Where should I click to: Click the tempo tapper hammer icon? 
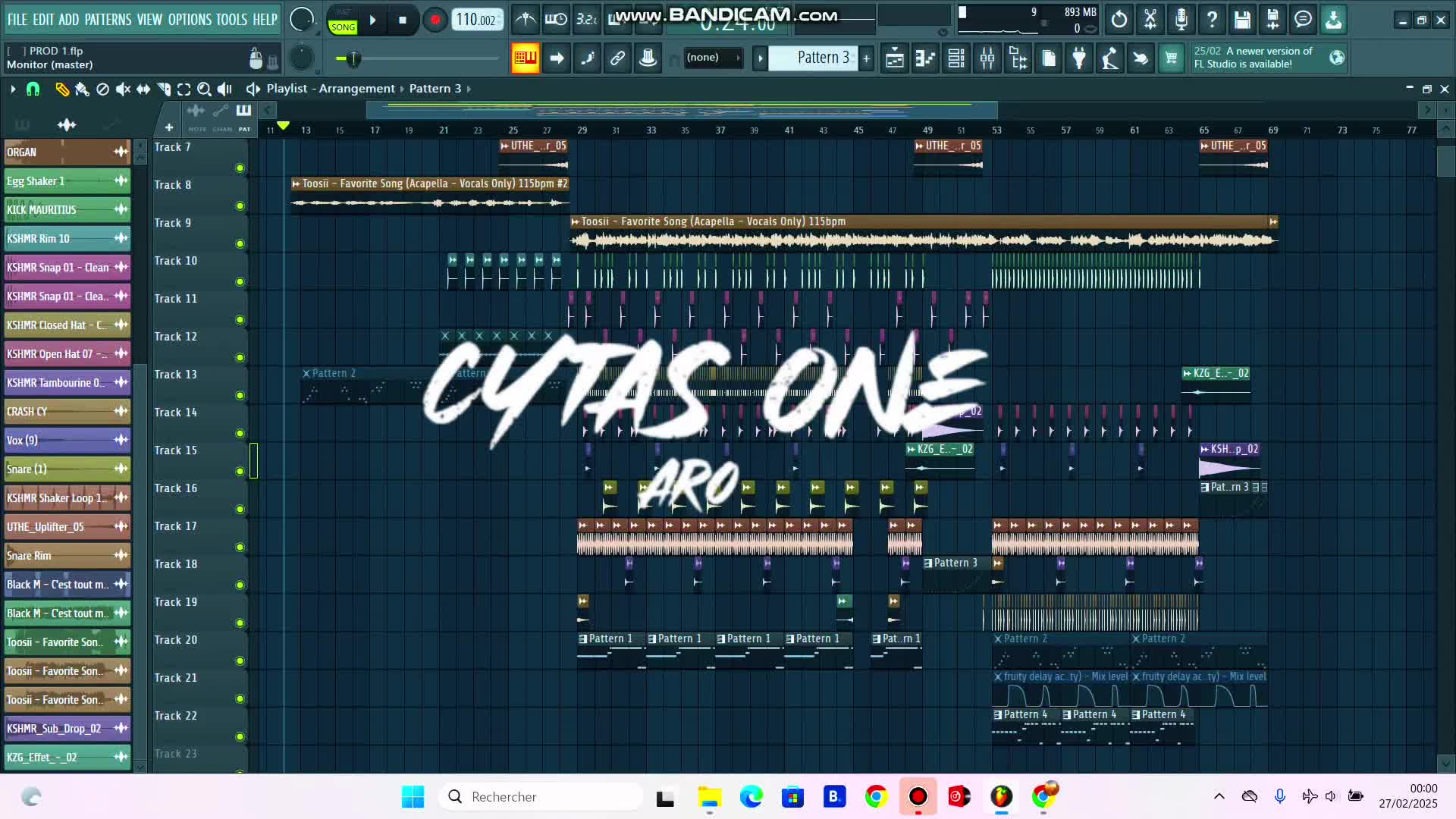click(x=1110, y=58)
